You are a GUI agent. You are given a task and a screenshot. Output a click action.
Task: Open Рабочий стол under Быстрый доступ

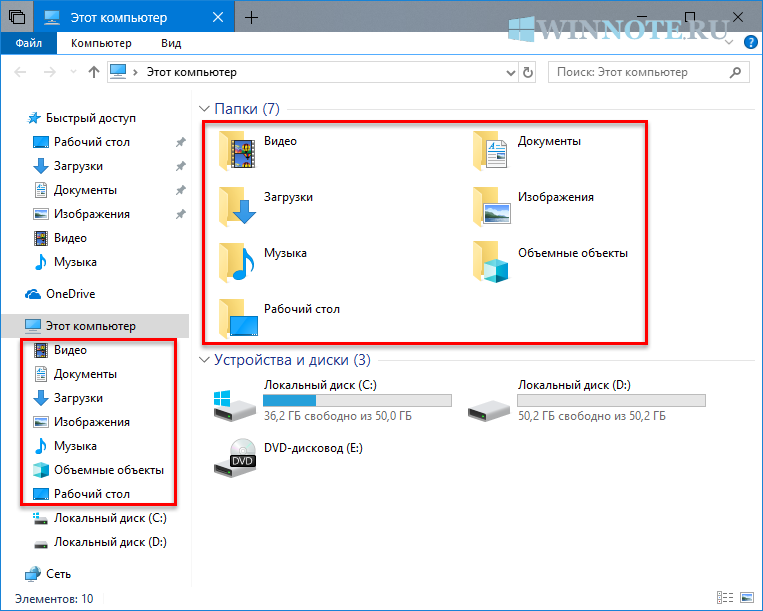click(82, 142)
